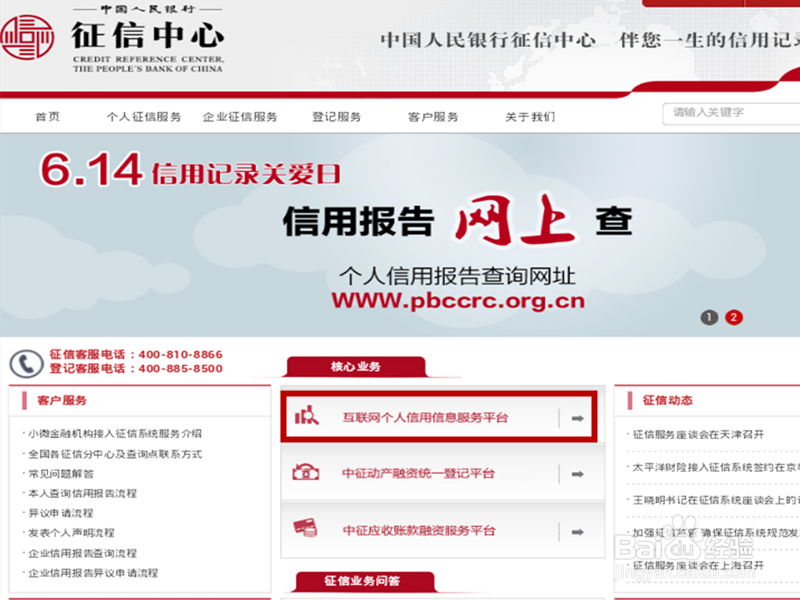Click the bank card icon of 中征应收账款融资服务平台
This screenshot has width=800, height=600.
306,529
